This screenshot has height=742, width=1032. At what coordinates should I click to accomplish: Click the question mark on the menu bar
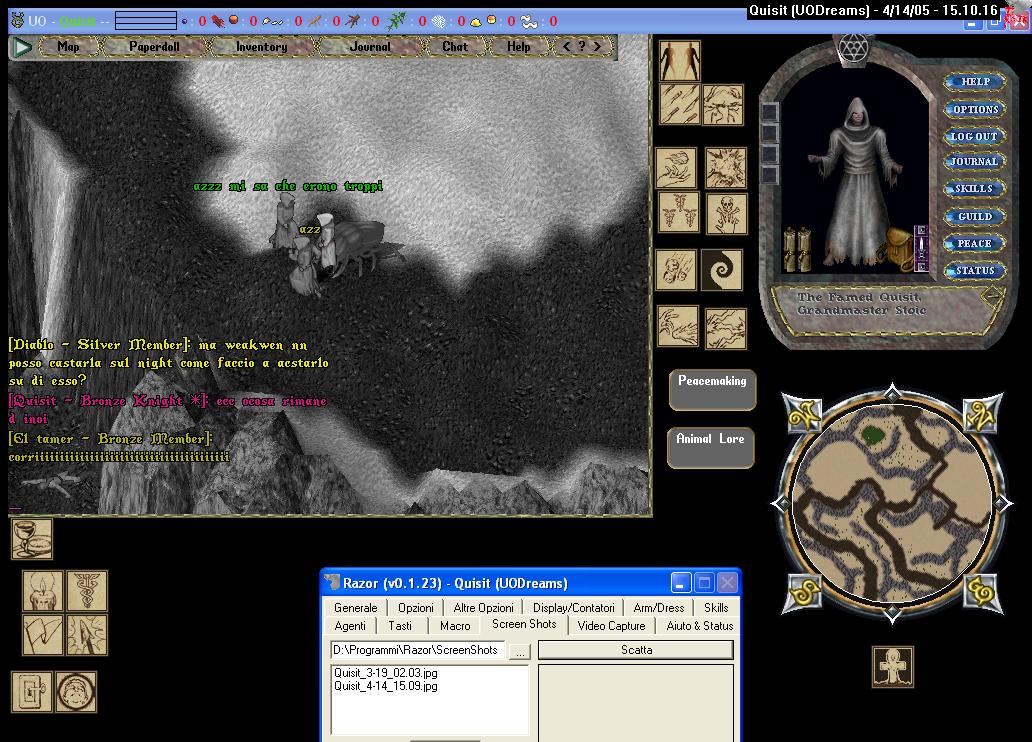point(582,47)
